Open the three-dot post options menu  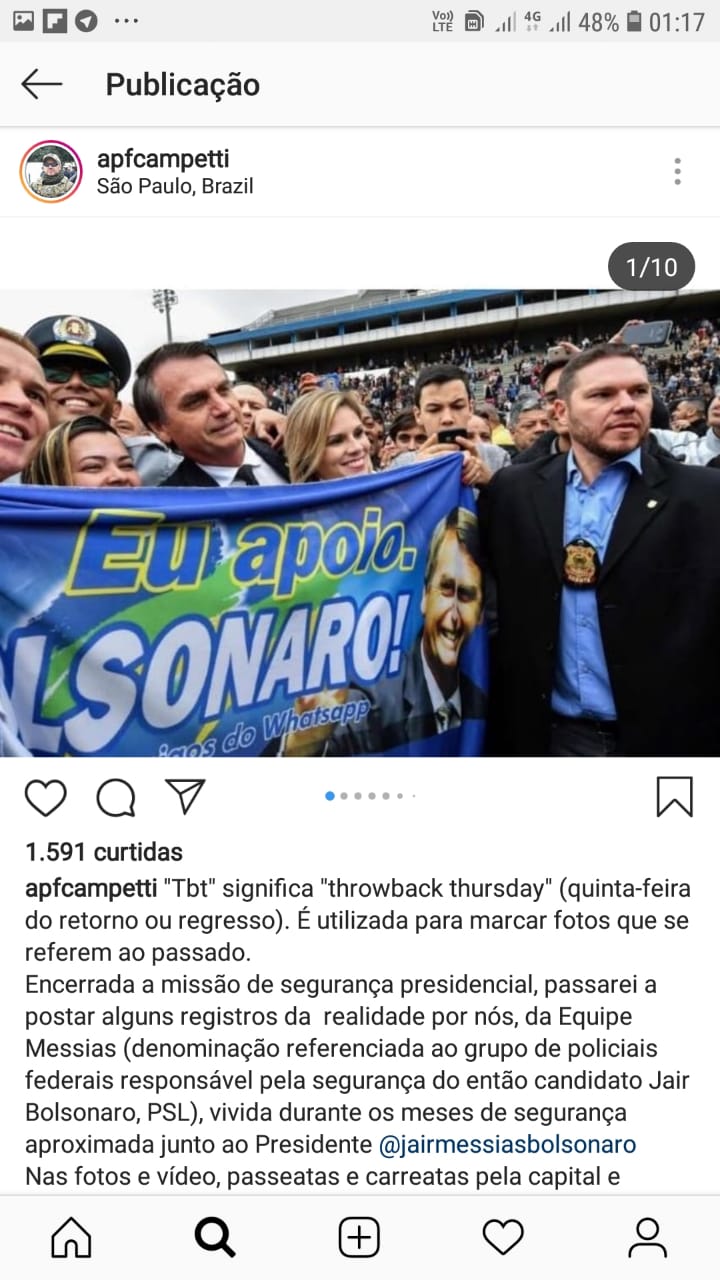(x=677, y=172)
